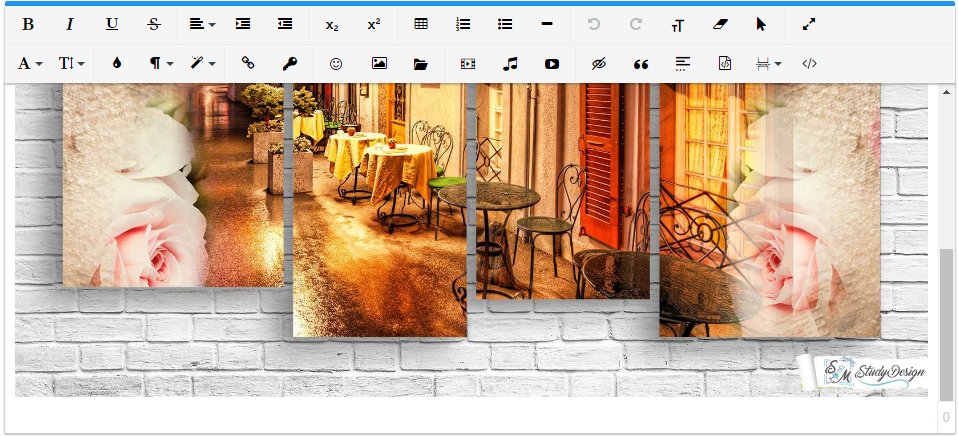
Task: Click the eraser to clear formatting
Action: pos(720,24)
